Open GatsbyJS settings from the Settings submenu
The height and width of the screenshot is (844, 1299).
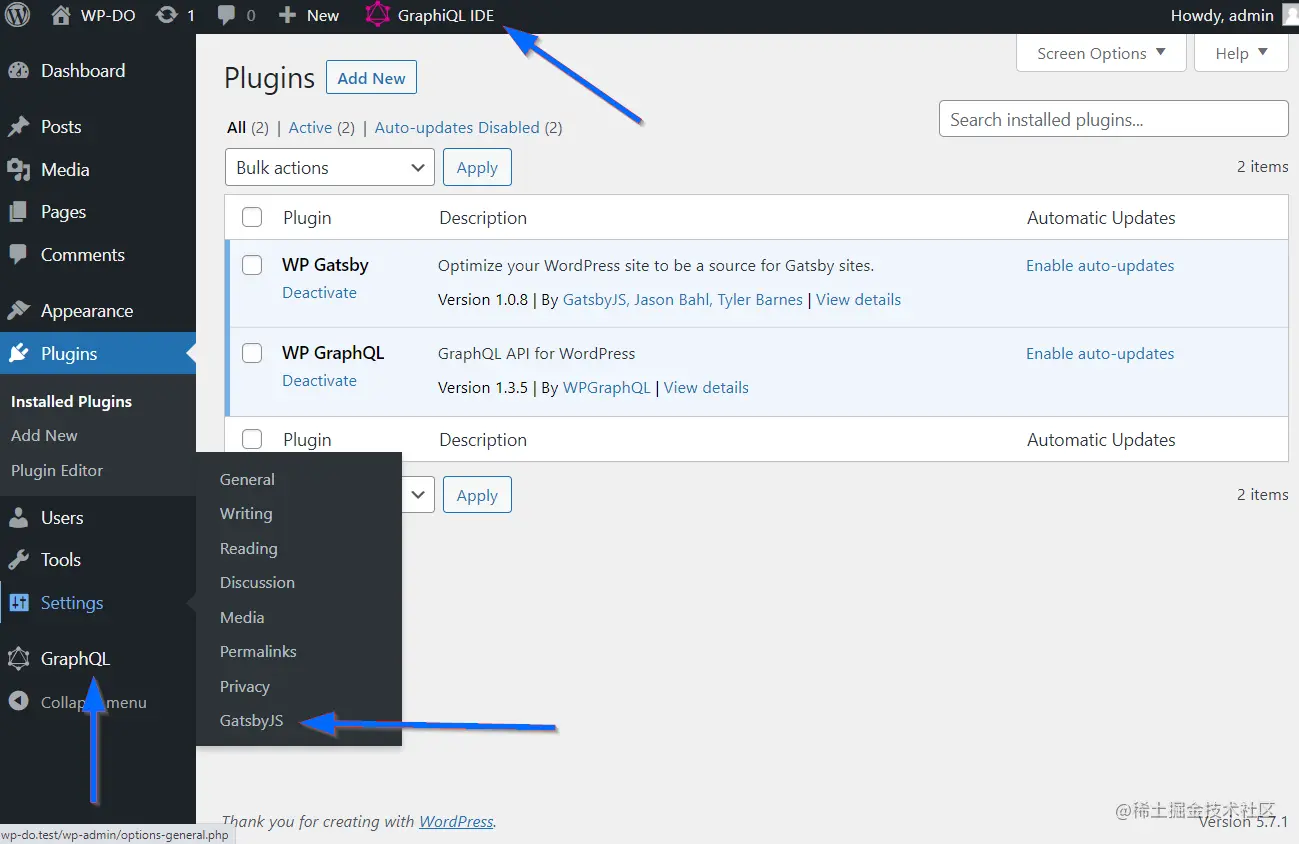[250, 720]
